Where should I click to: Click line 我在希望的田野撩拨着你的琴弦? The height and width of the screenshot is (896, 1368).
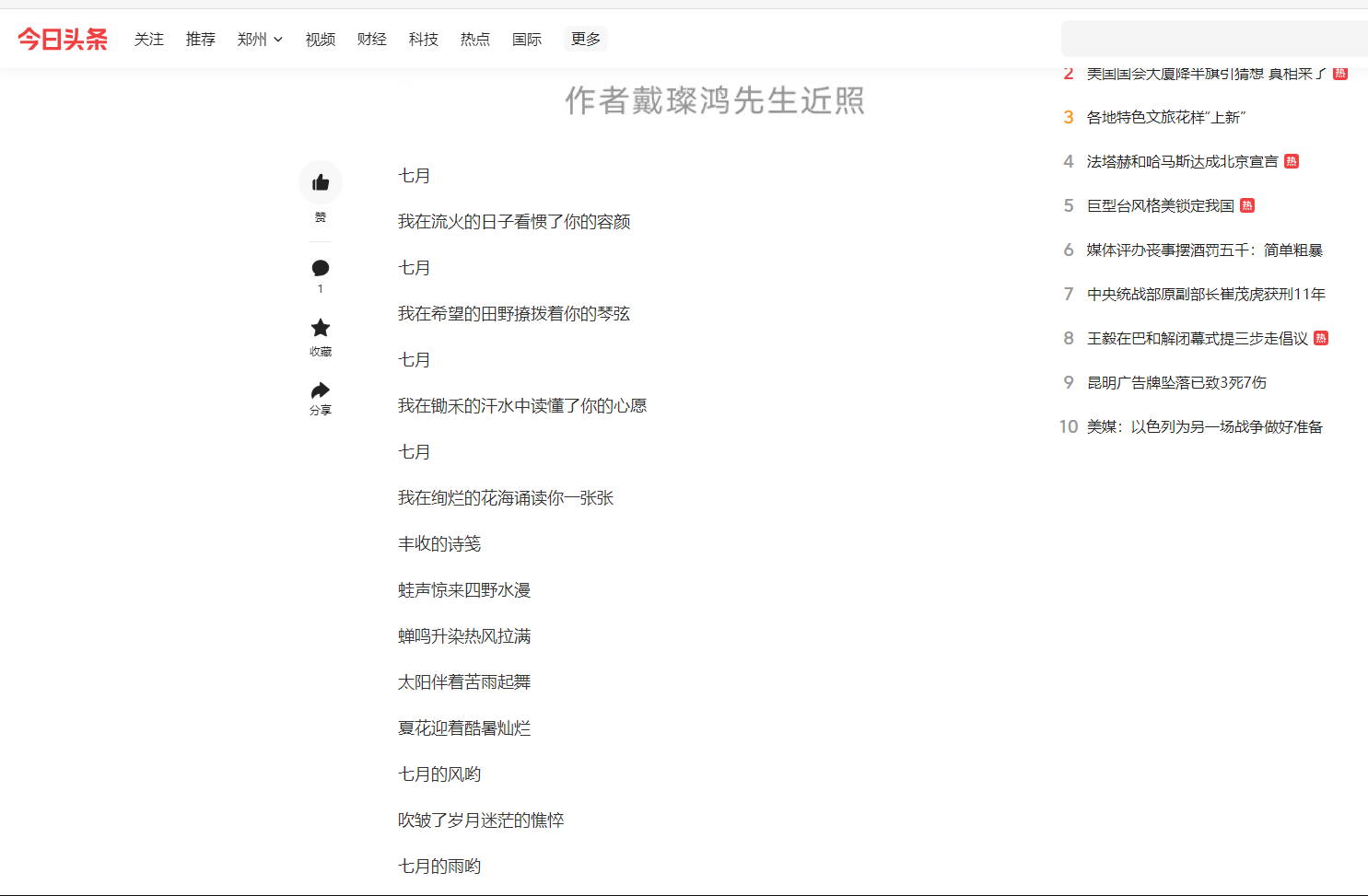514,314
